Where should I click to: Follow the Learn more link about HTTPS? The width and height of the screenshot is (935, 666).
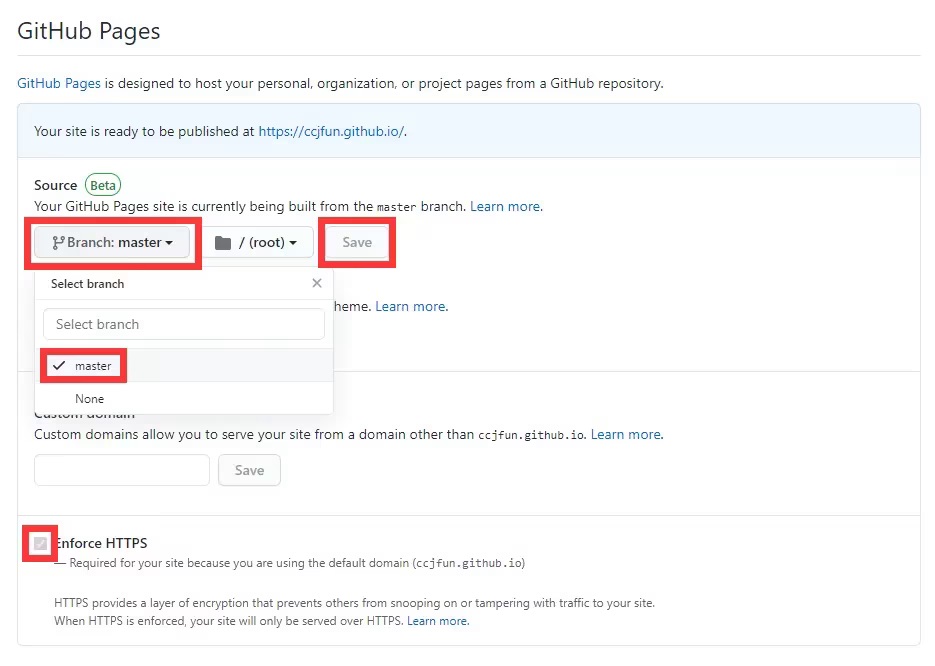438,621
